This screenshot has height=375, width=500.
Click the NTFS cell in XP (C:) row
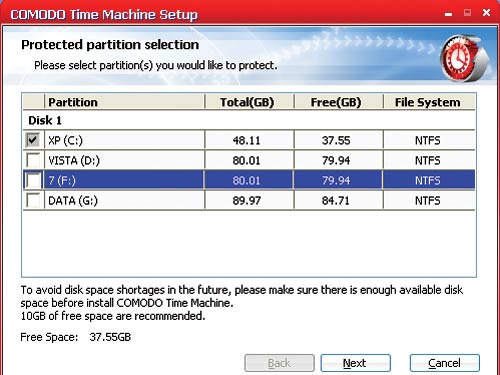(428, 140)
